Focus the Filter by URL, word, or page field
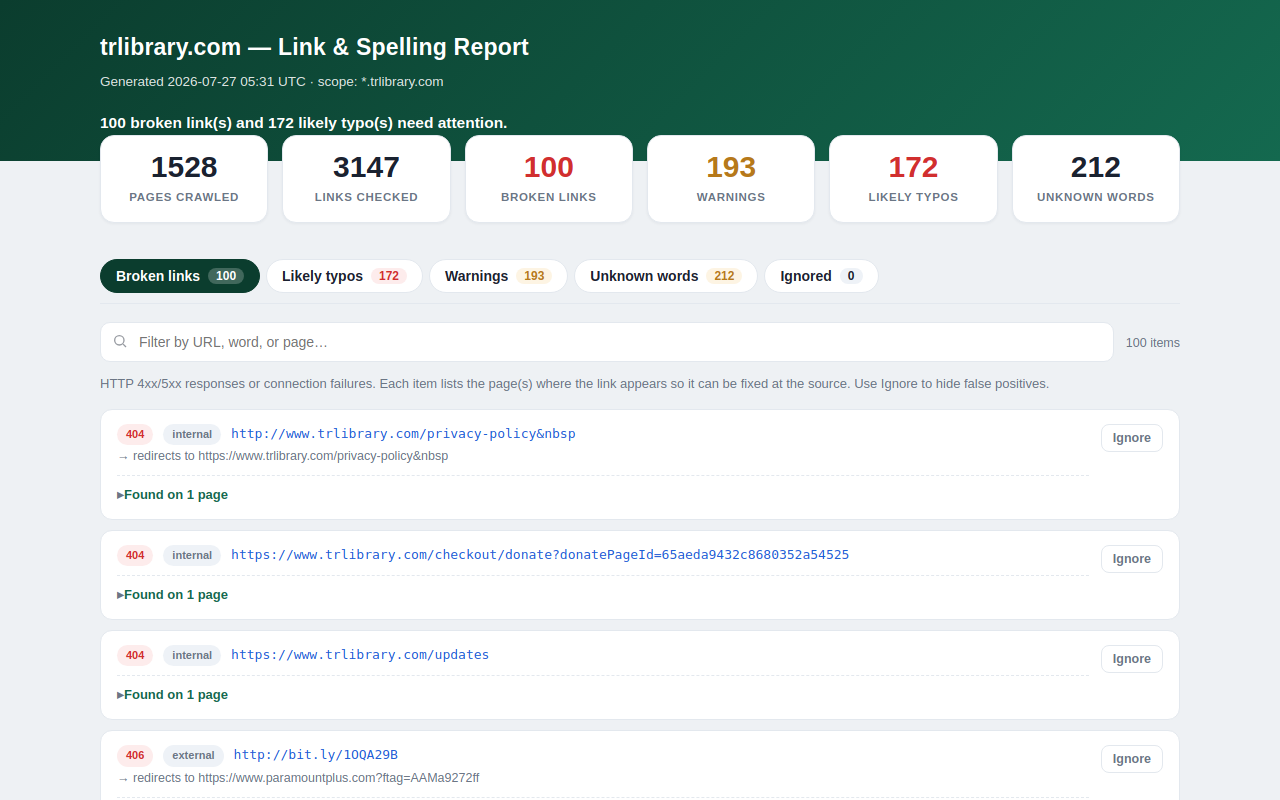Image resolution: width=1280 pixels, height=800 pixels. (x=607, y=342)
